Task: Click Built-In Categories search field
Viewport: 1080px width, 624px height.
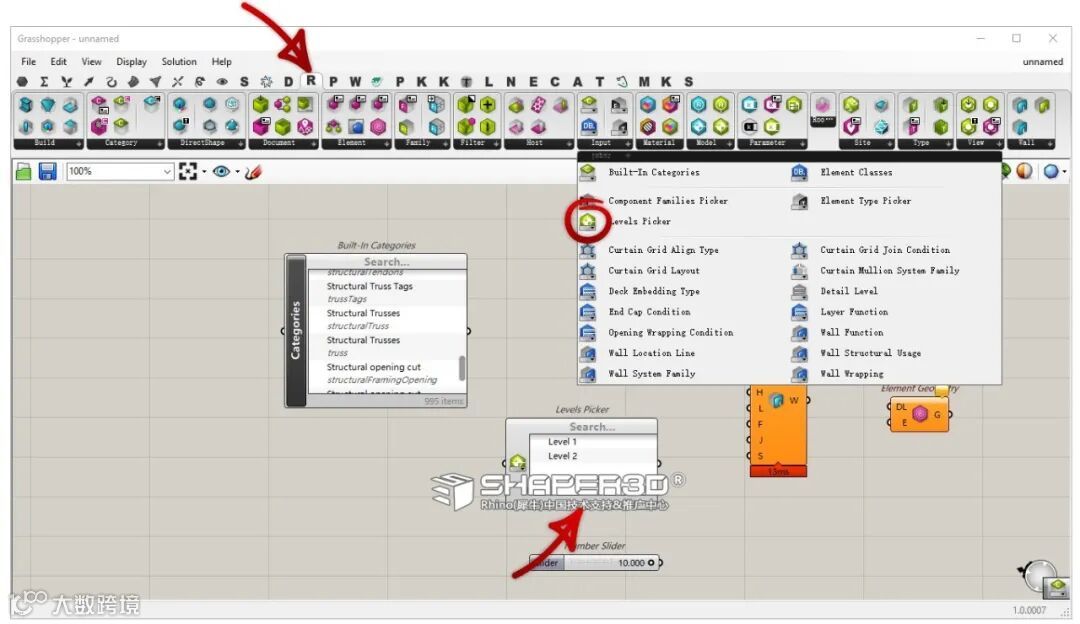Action: point(386,262)
